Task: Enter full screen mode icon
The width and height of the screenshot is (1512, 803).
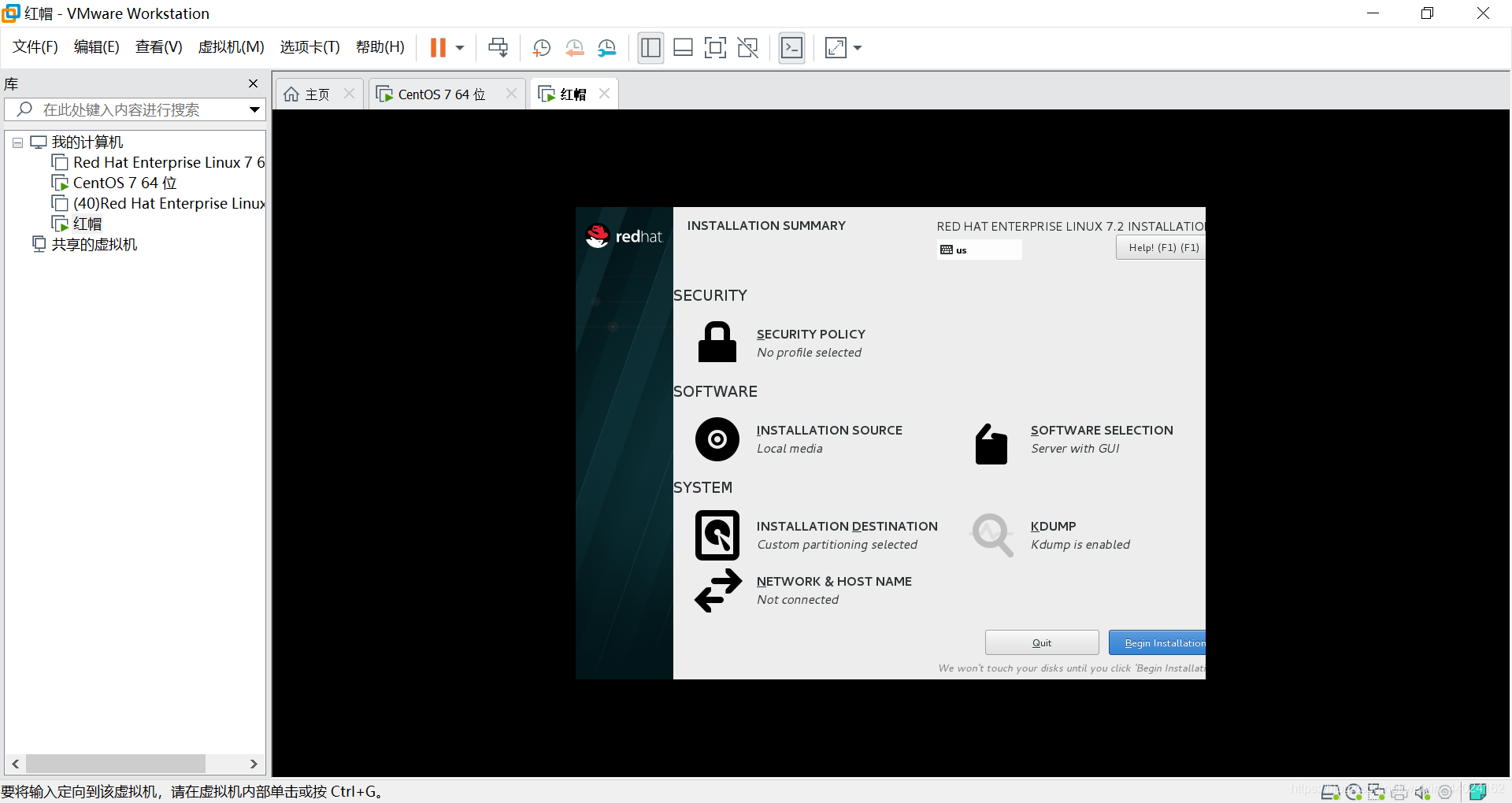Action: pos(715,48)
